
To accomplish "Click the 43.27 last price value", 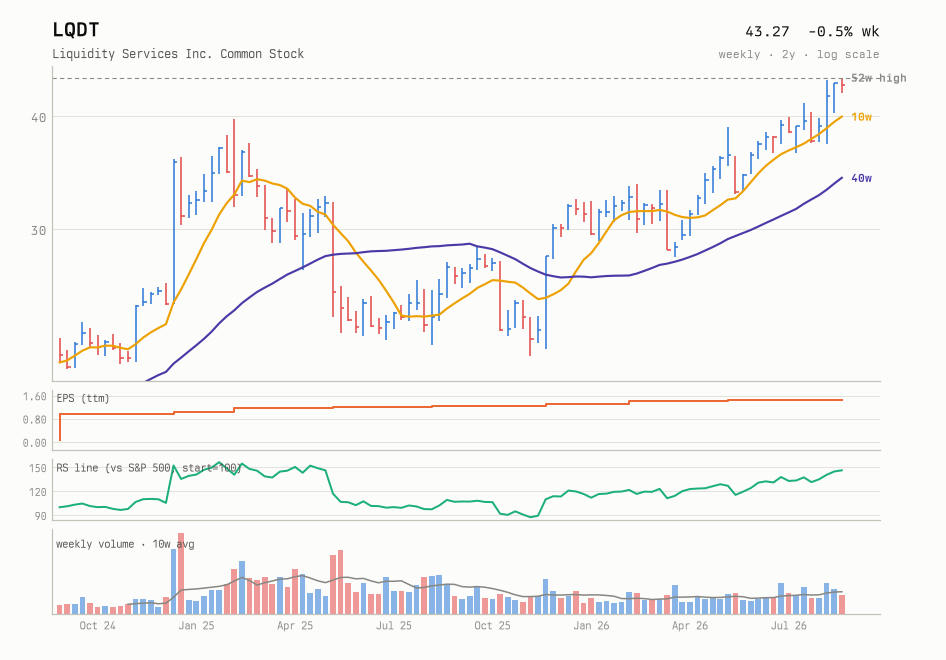I will pos(767,31).
